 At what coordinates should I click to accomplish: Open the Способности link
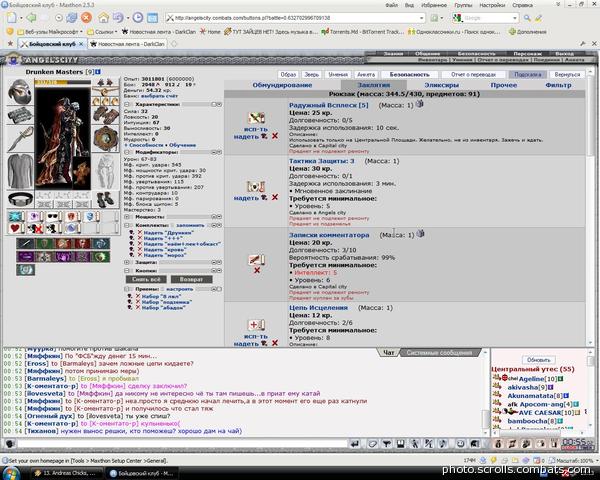[x=146, y=145]
